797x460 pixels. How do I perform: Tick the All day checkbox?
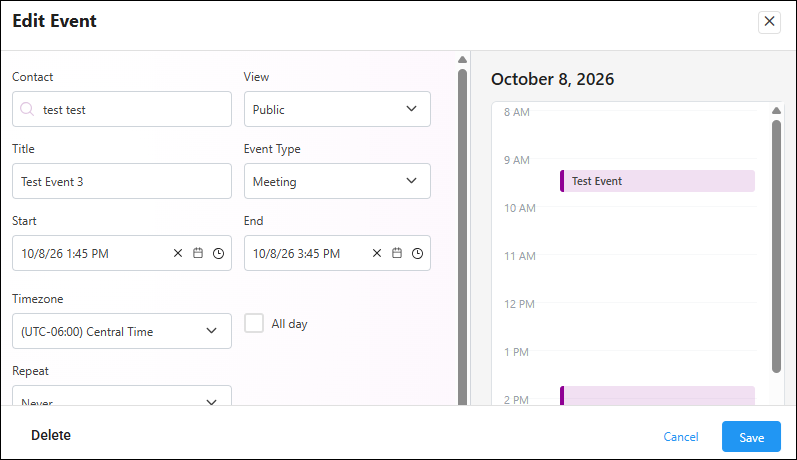[x=254, y=323]
